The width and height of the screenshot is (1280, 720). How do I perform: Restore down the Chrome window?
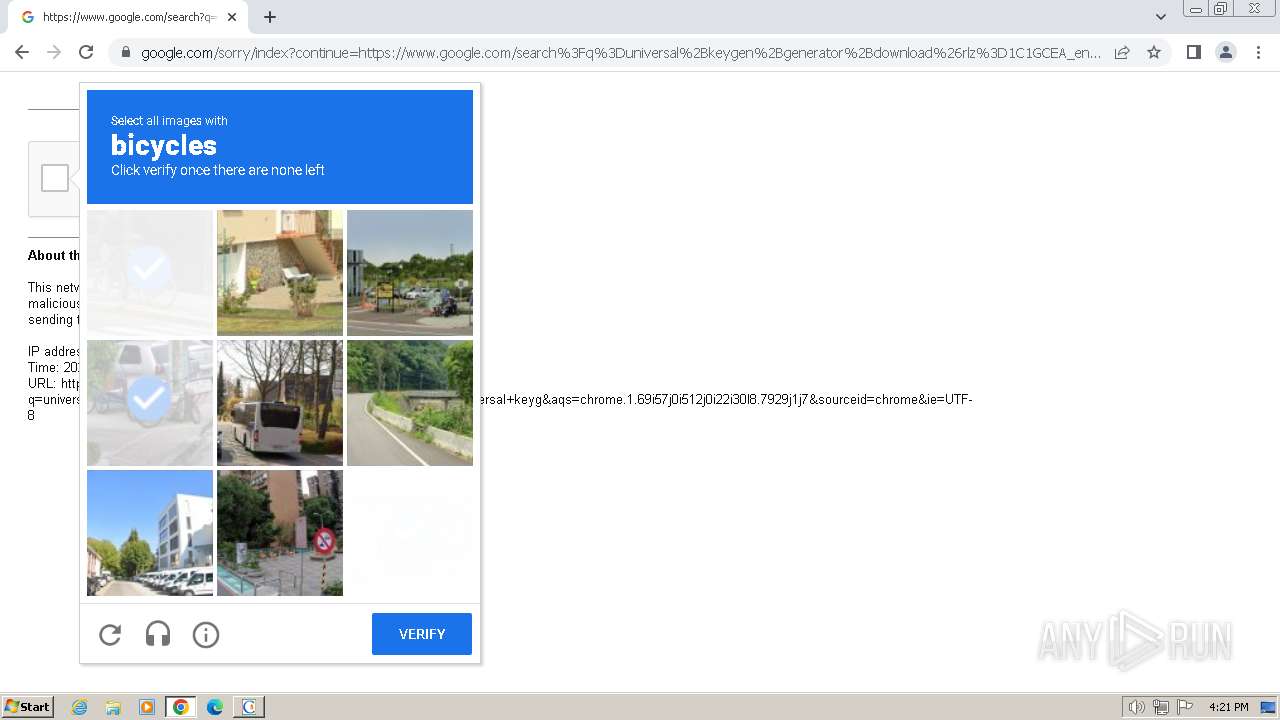tap(1221, 9)
